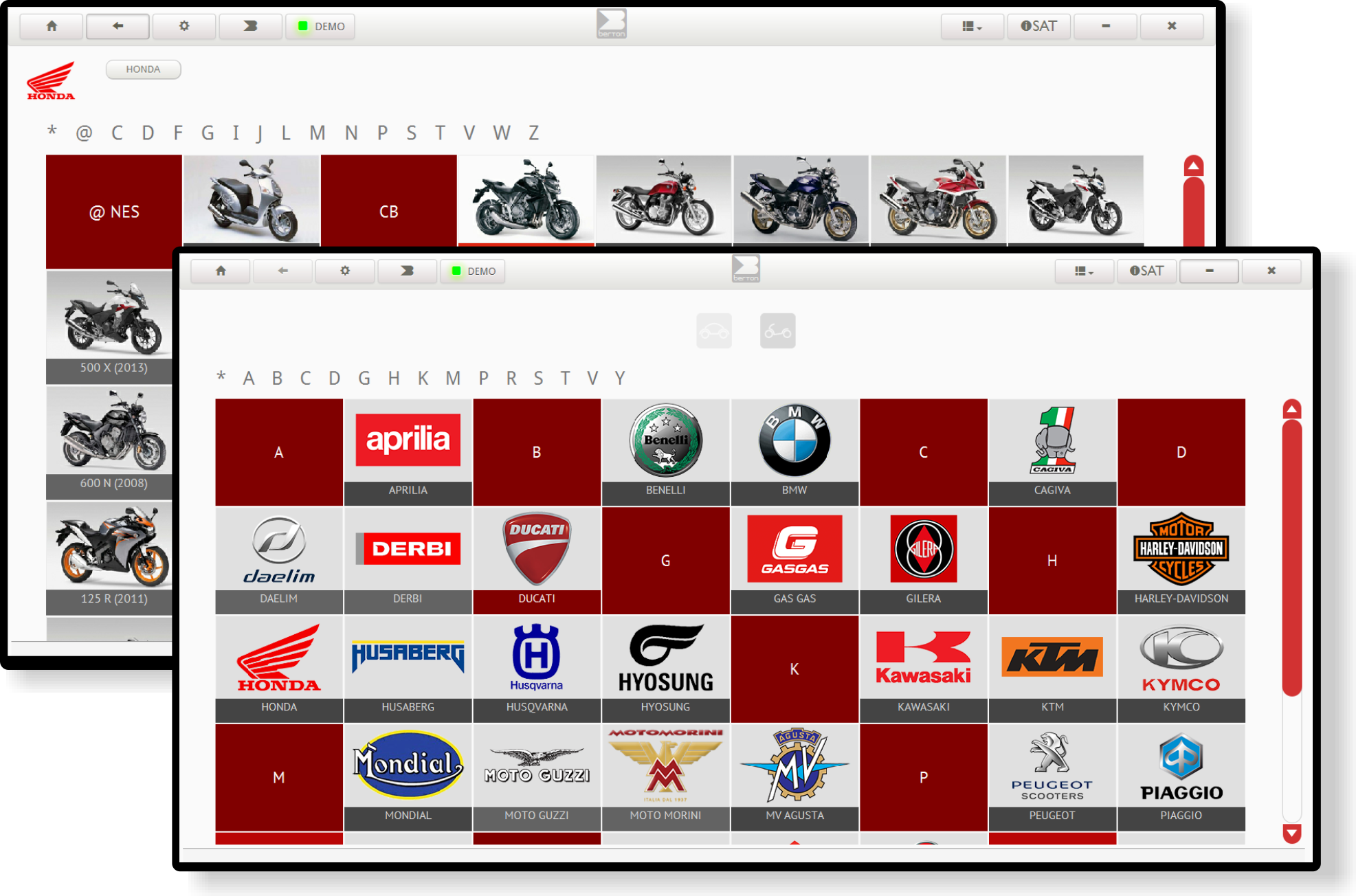This screenshot has width=1356, height=896.
Task: Open settings gear in the back Honda window
Action: tap(184, 26)
